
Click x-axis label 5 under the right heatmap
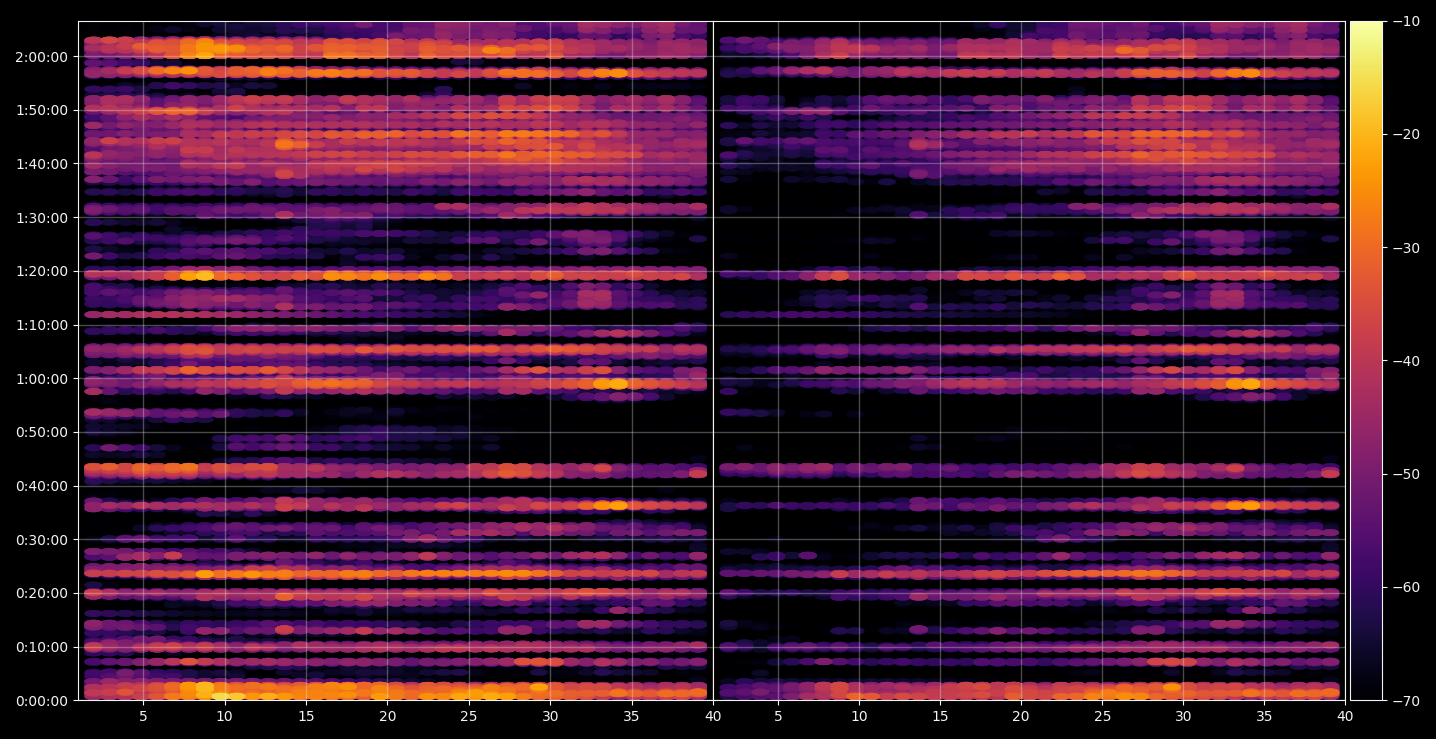click(x=777, y=717)
